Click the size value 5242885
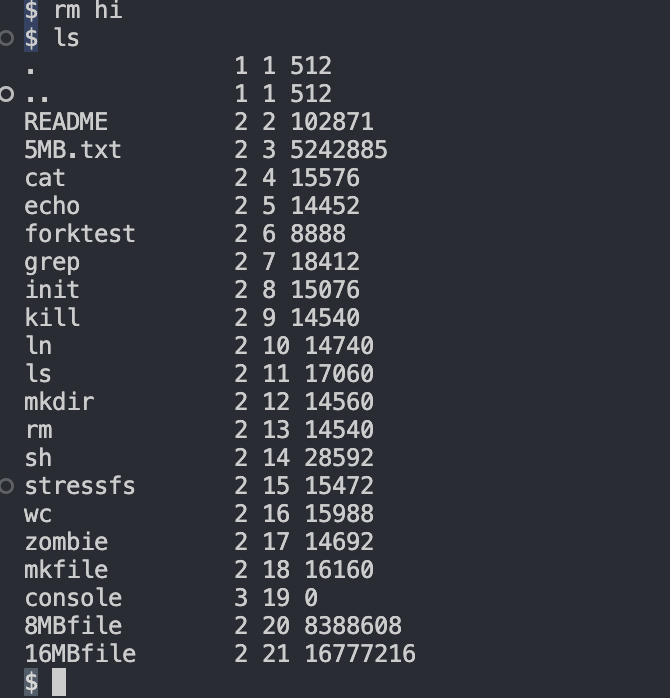The height and width of the screenshot is (698, 670). (339, 150)
